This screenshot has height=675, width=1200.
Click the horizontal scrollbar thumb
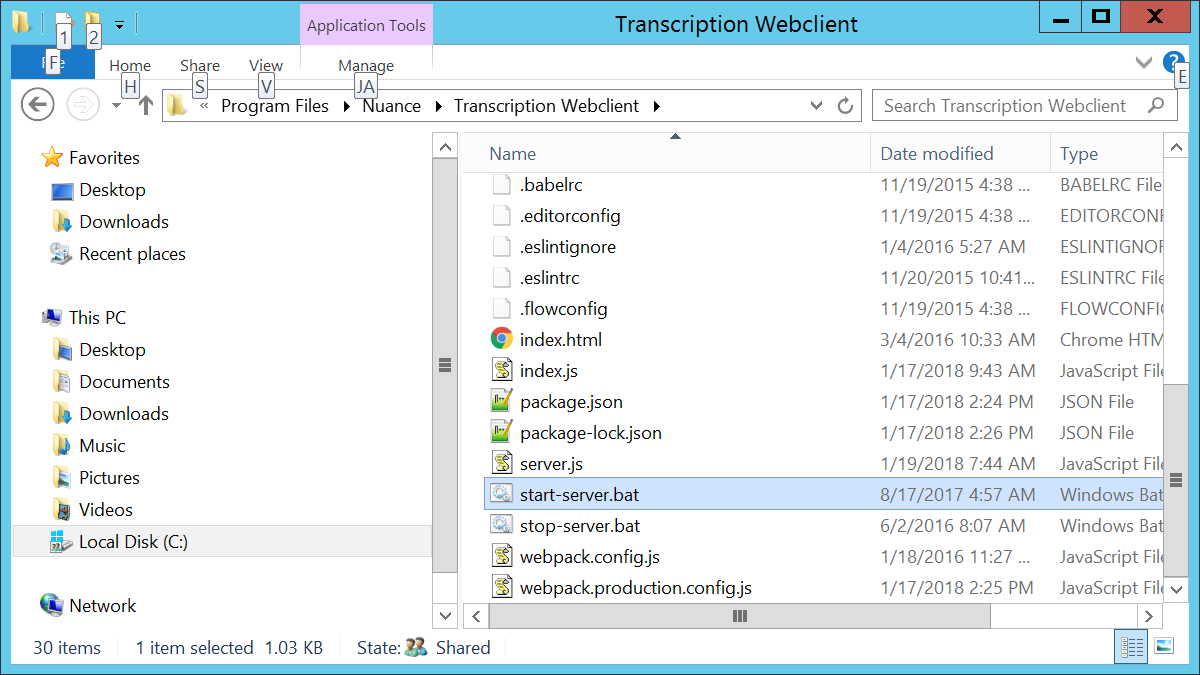(740, 616)
